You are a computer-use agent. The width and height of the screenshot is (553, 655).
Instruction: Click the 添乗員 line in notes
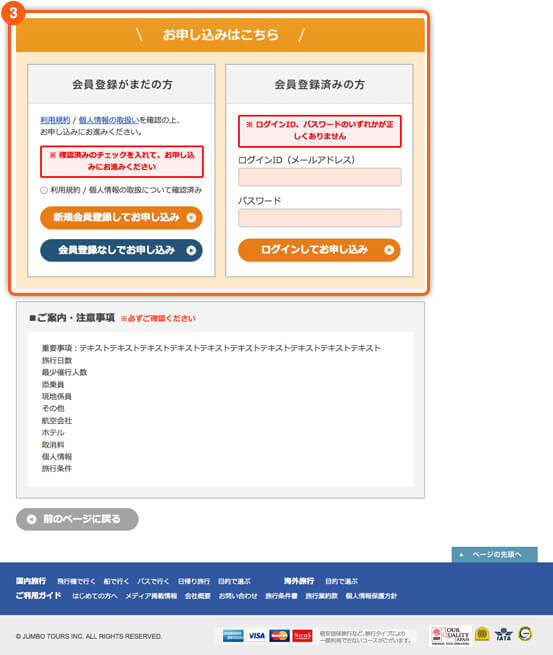point(53,385)
